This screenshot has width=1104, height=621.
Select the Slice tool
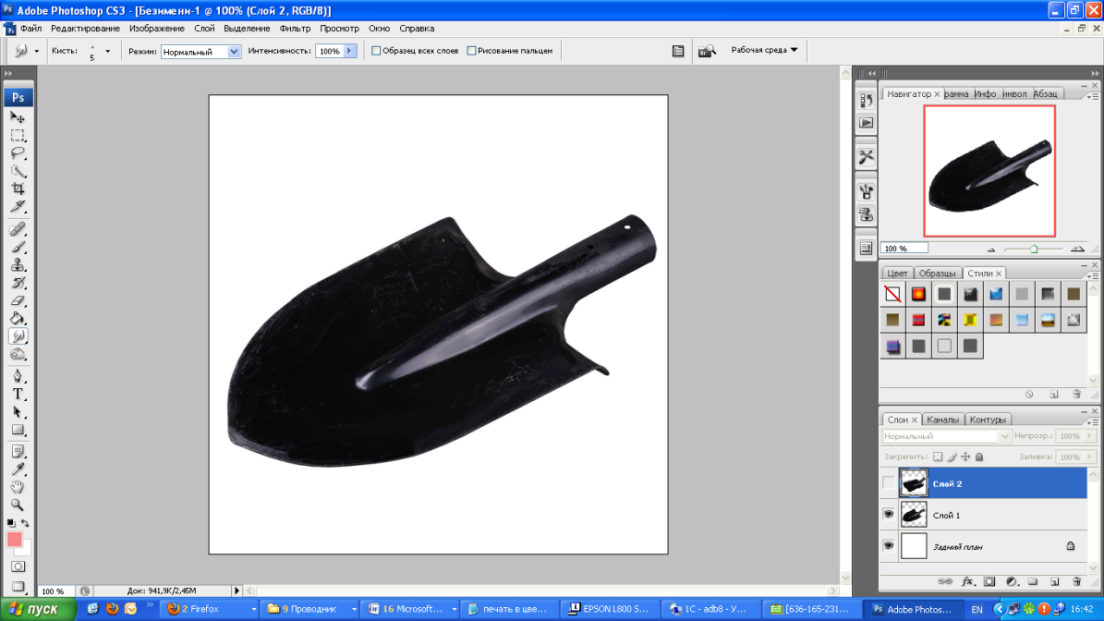coord(18,206)
